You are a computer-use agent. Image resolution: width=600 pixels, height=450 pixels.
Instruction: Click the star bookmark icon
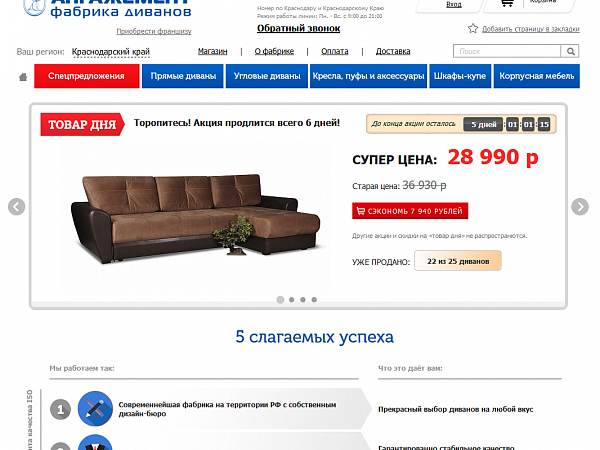pos(473,28)
